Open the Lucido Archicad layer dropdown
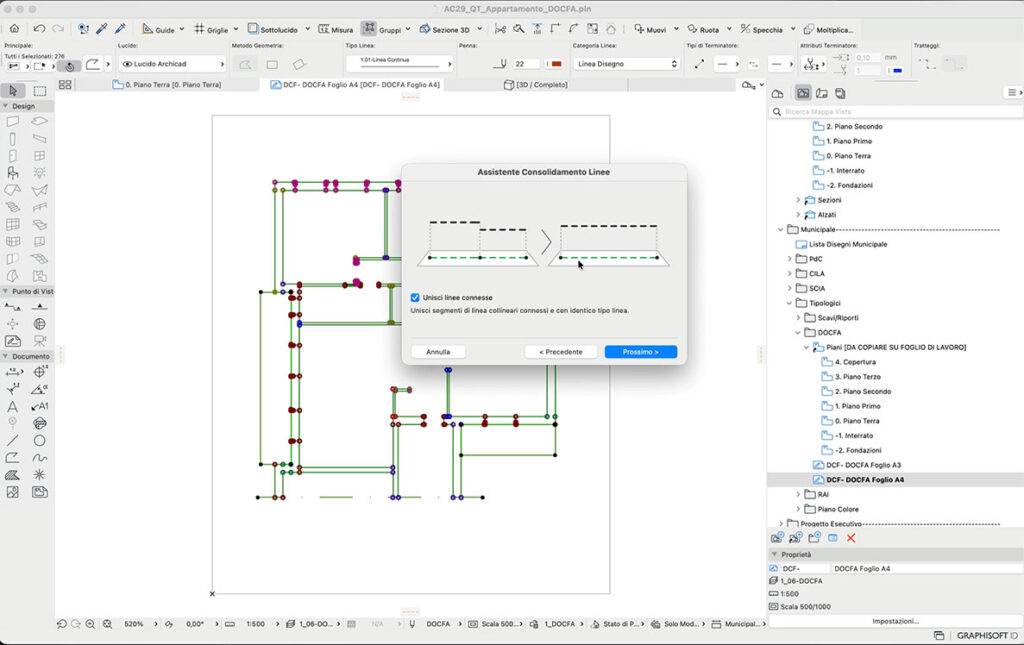Image resolution: width=1024 pixels, height=645 pixels. coord(173,64)
